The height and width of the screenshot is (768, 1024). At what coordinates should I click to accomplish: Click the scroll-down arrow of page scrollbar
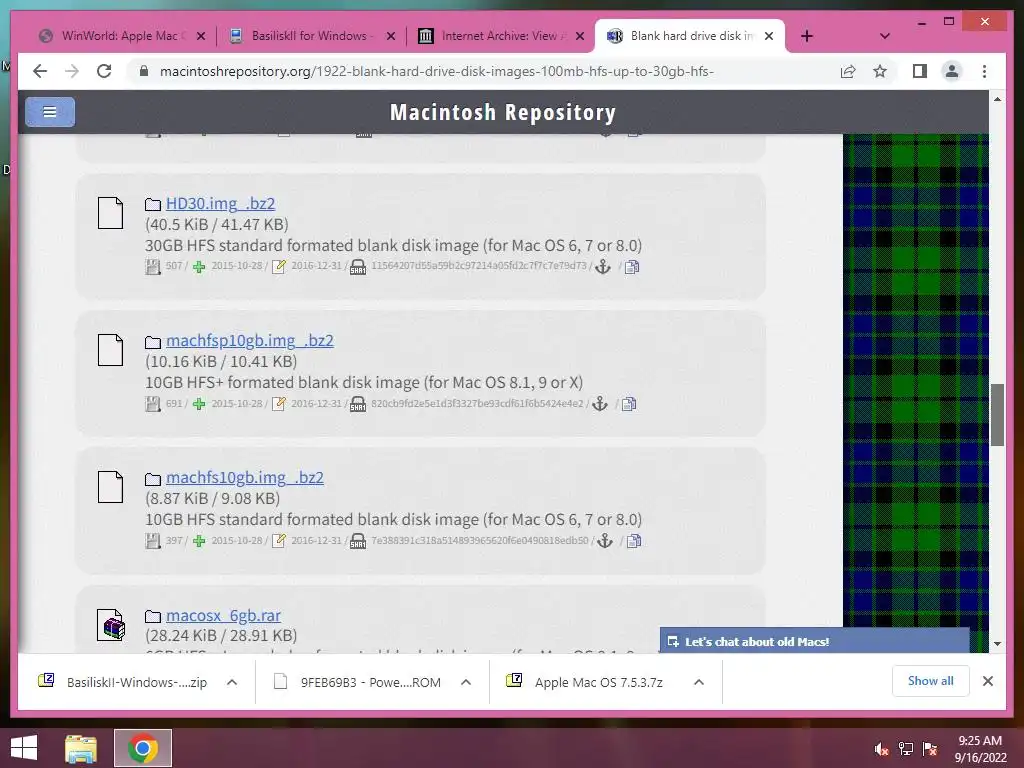(997, 643)
